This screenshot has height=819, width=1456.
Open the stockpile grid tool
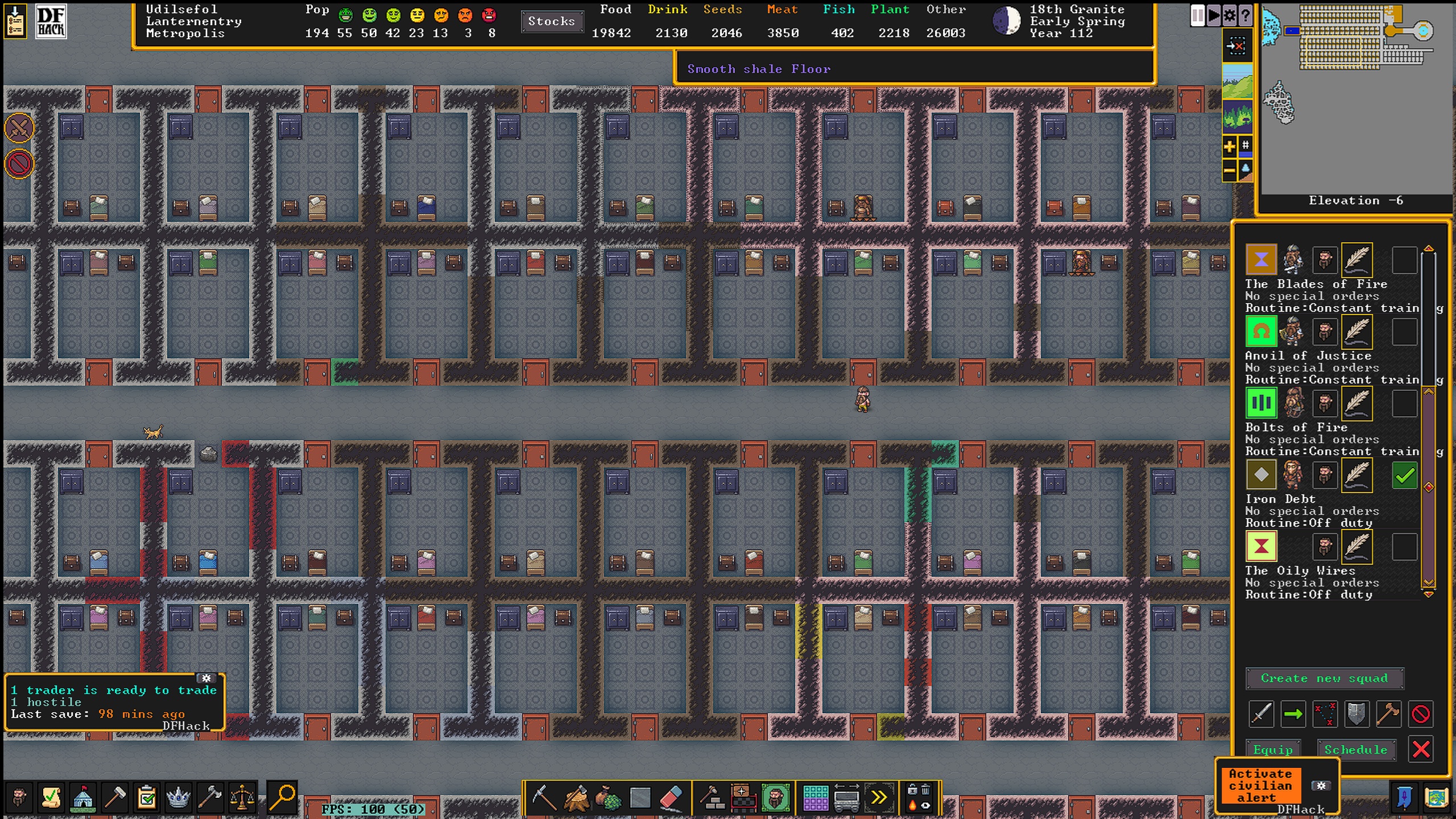815,797
